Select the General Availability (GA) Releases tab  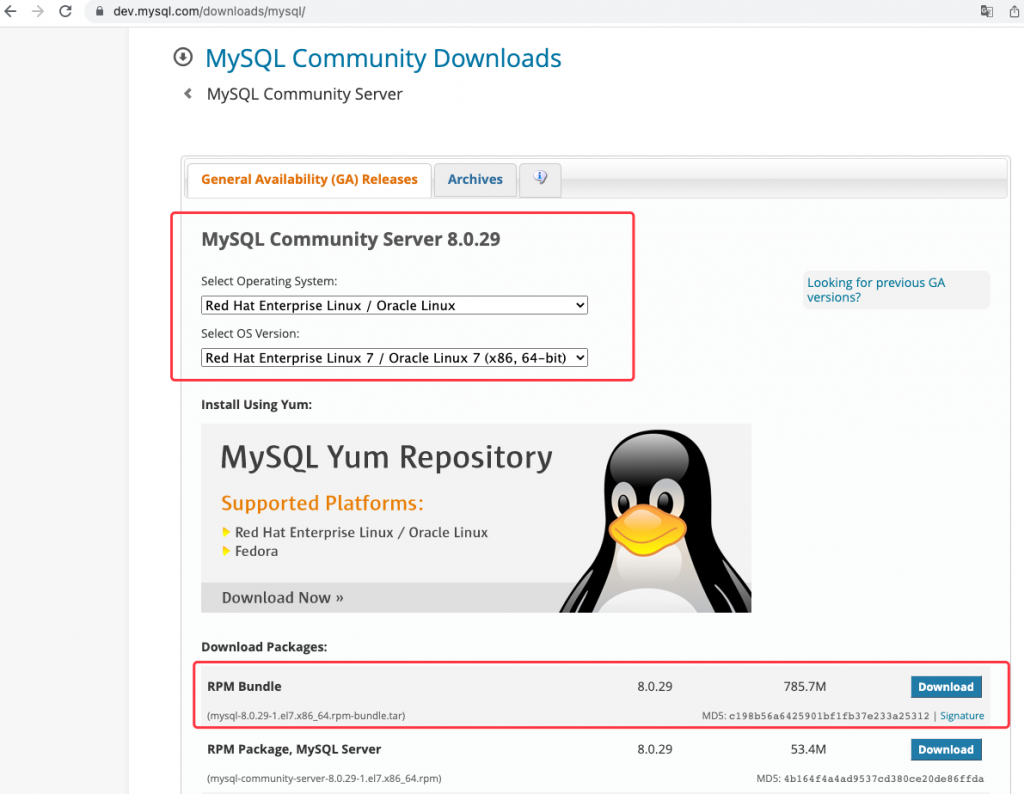308,179
